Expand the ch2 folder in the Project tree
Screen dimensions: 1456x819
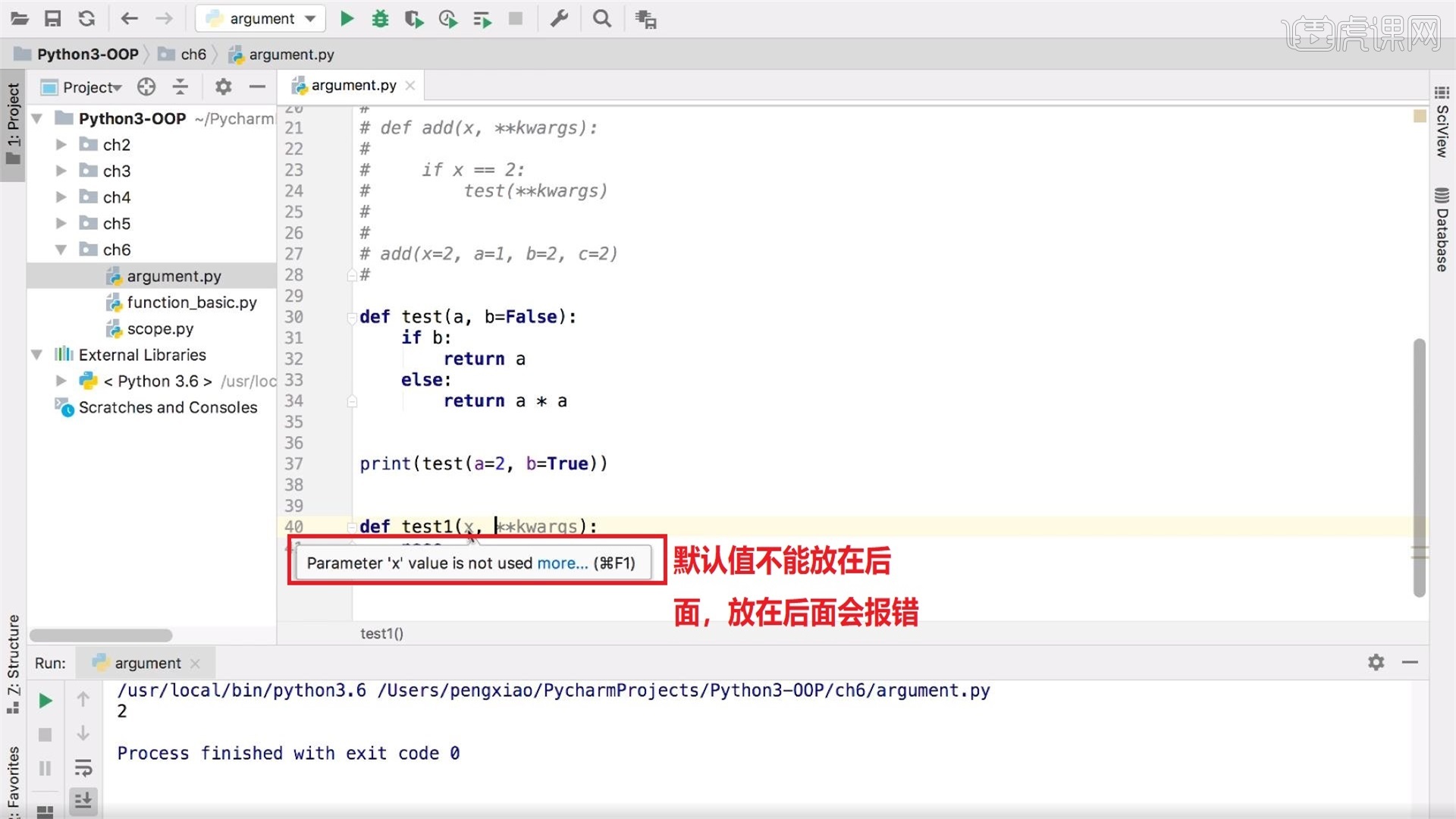(x=61, y=144)
